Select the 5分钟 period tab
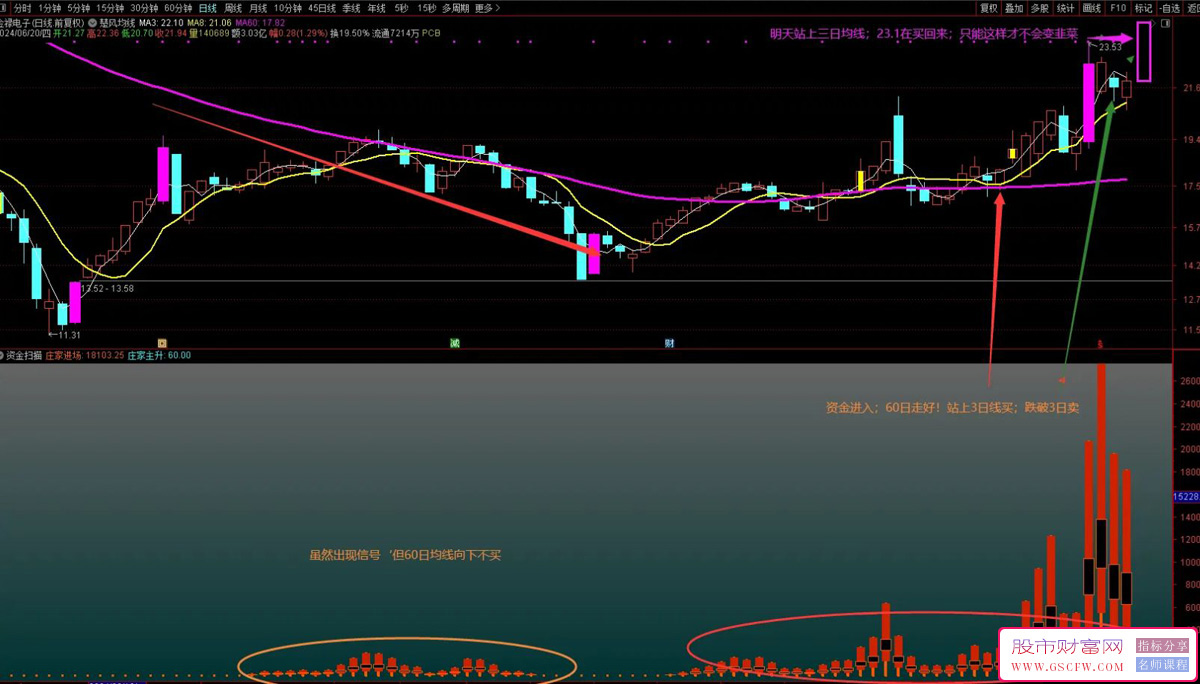 pos(78,8)
